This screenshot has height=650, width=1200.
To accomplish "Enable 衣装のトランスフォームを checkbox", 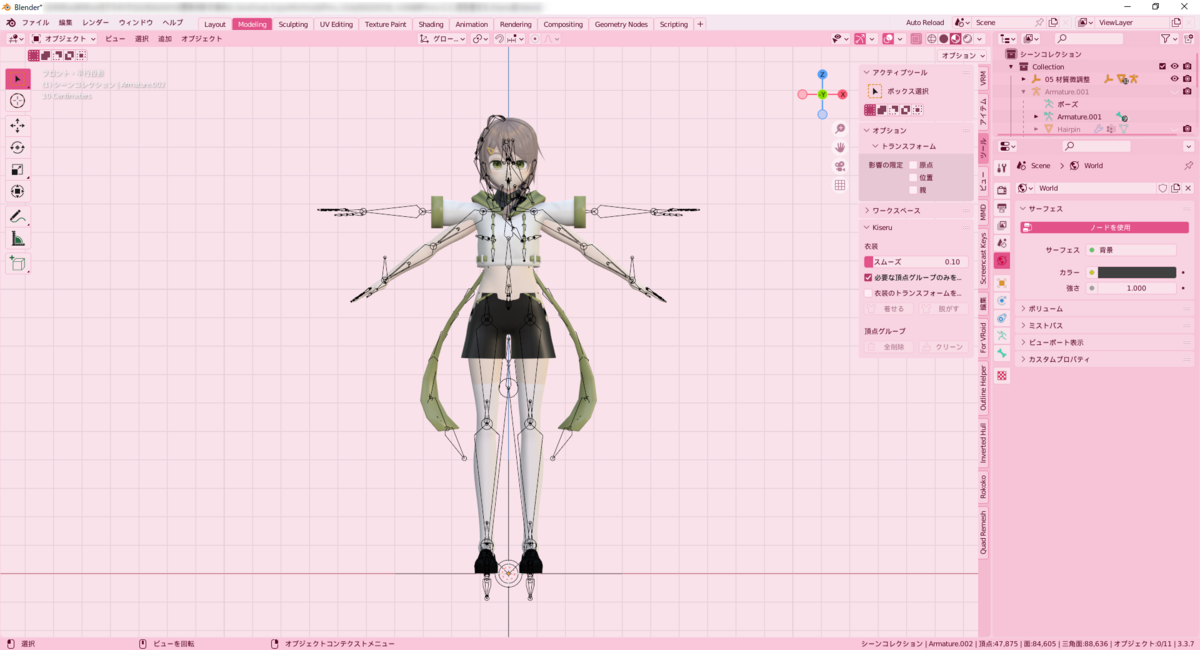I will pyautogui.click(x=868, y=293).
